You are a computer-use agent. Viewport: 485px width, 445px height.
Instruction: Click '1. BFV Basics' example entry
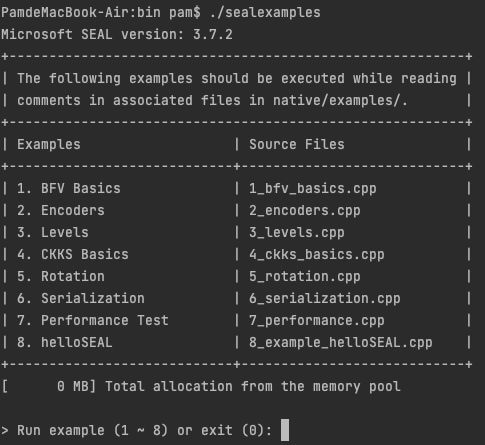pos(69,189)
